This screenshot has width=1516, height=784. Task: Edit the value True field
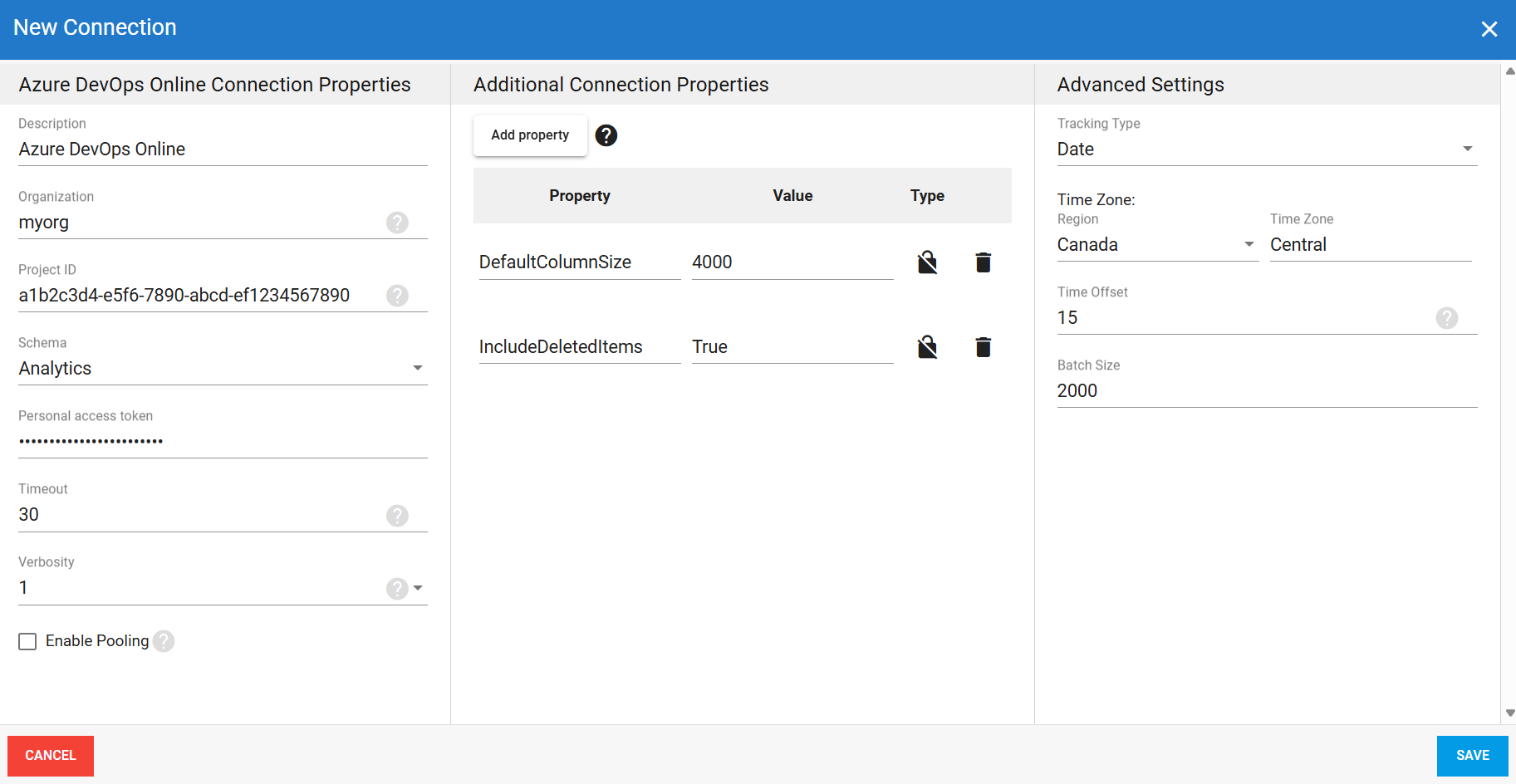click(792, 347)
